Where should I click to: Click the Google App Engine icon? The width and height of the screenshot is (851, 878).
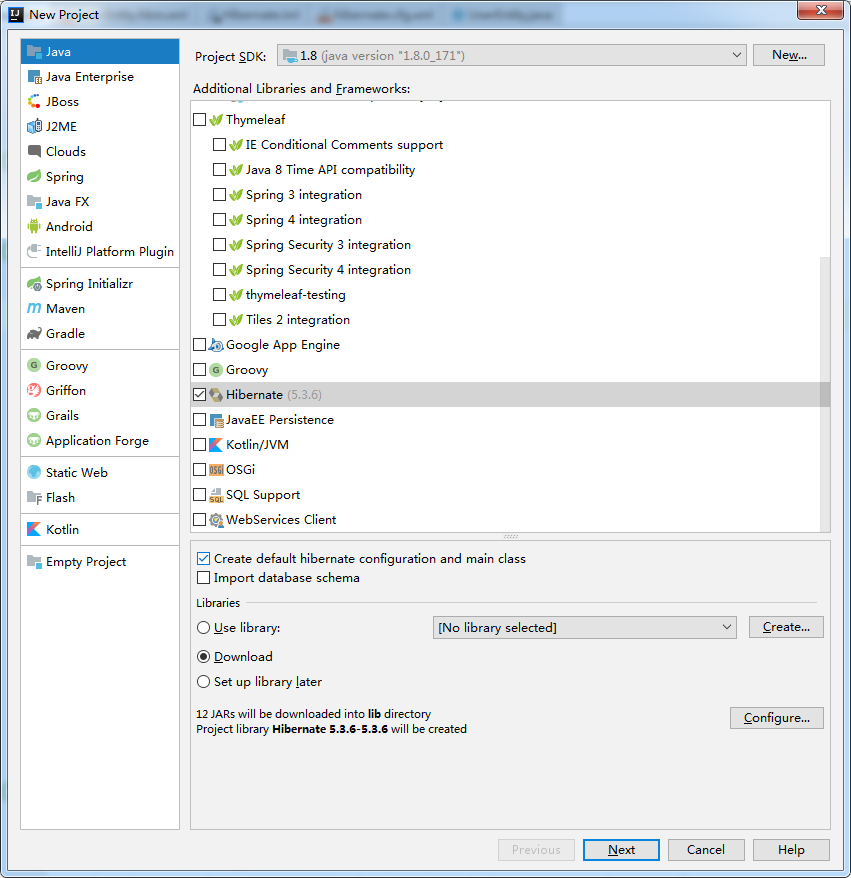click(x=216, y=345)
